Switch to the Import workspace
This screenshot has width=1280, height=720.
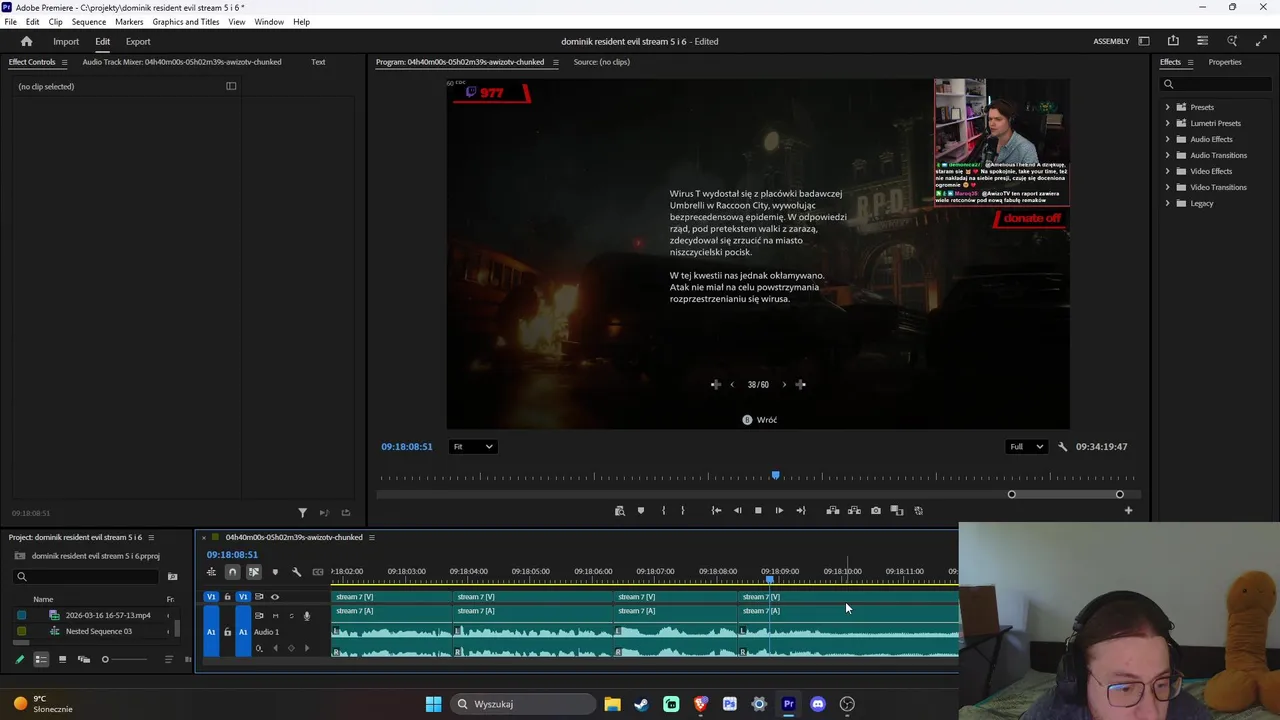(66, 41)
